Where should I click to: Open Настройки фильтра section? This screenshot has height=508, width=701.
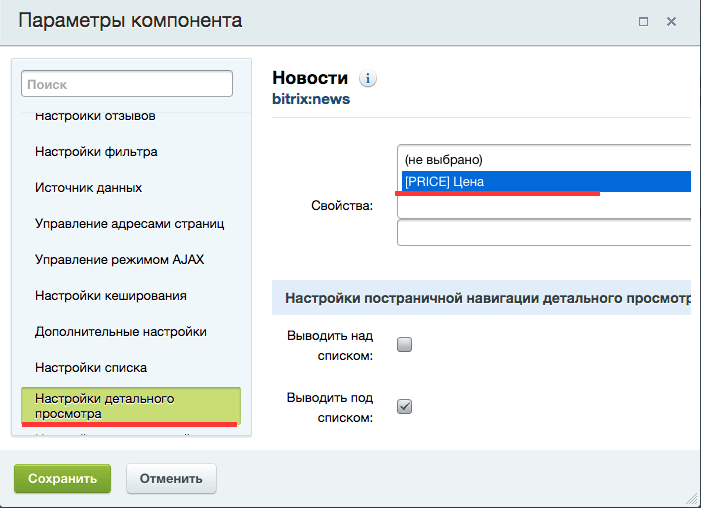click(x=96, y=152)
